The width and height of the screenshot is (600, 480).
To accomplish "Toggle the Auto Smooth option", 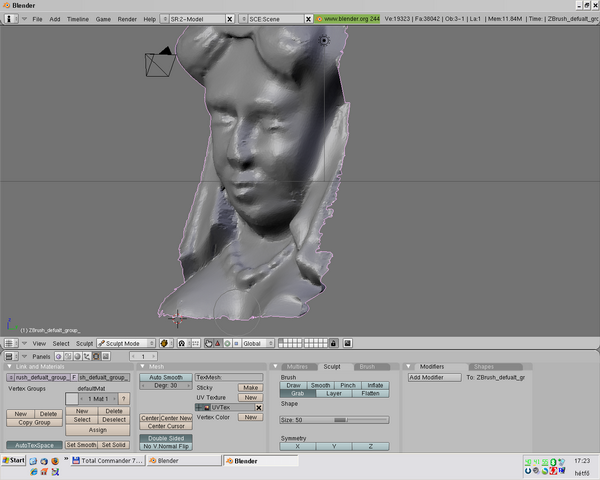I will point(165,377).
